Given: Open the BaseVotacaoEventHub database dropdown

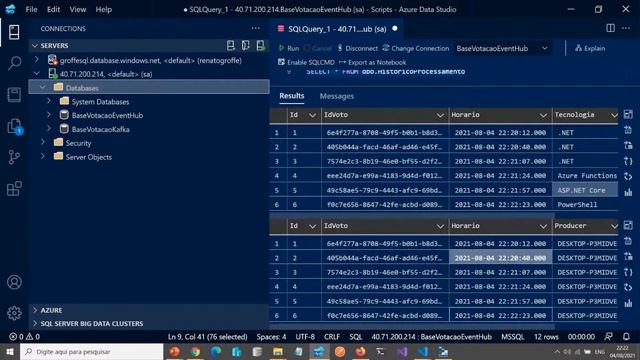Looking at the screenshot, I should point(502,48).
